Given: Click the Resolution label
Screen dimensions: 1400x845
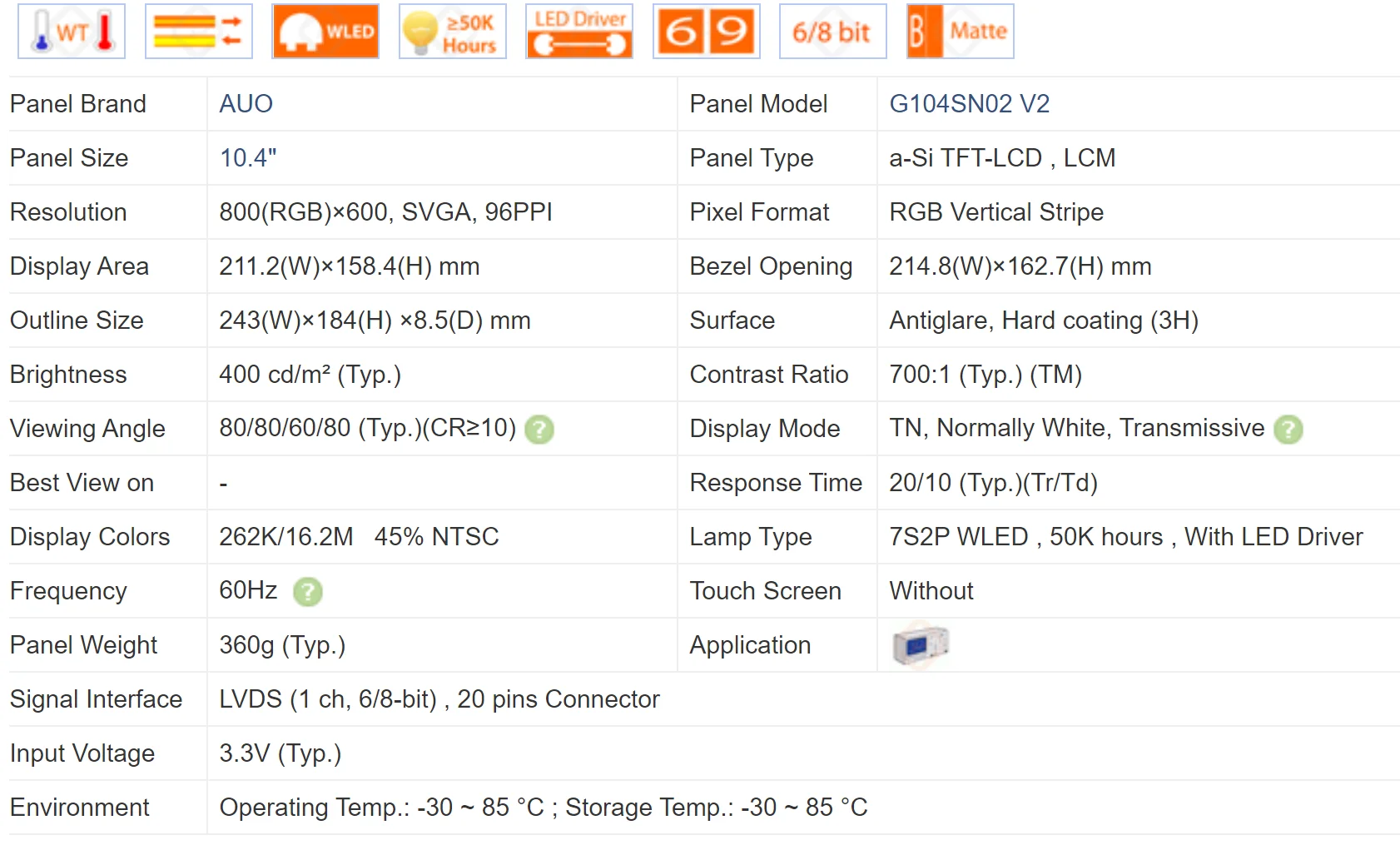Looking at the screenshot, I should coord(68,212).
